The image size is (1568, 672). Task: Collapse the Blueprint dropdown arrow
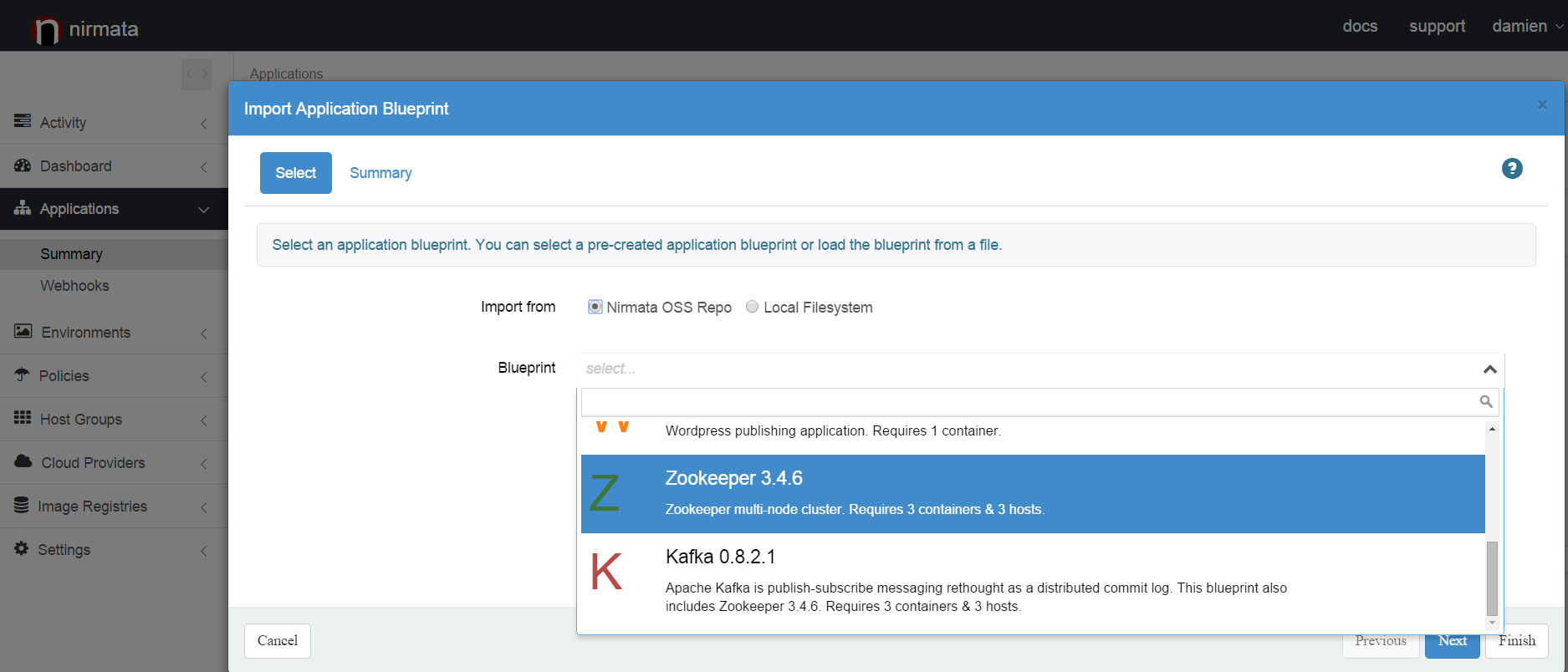[1489, 369]
